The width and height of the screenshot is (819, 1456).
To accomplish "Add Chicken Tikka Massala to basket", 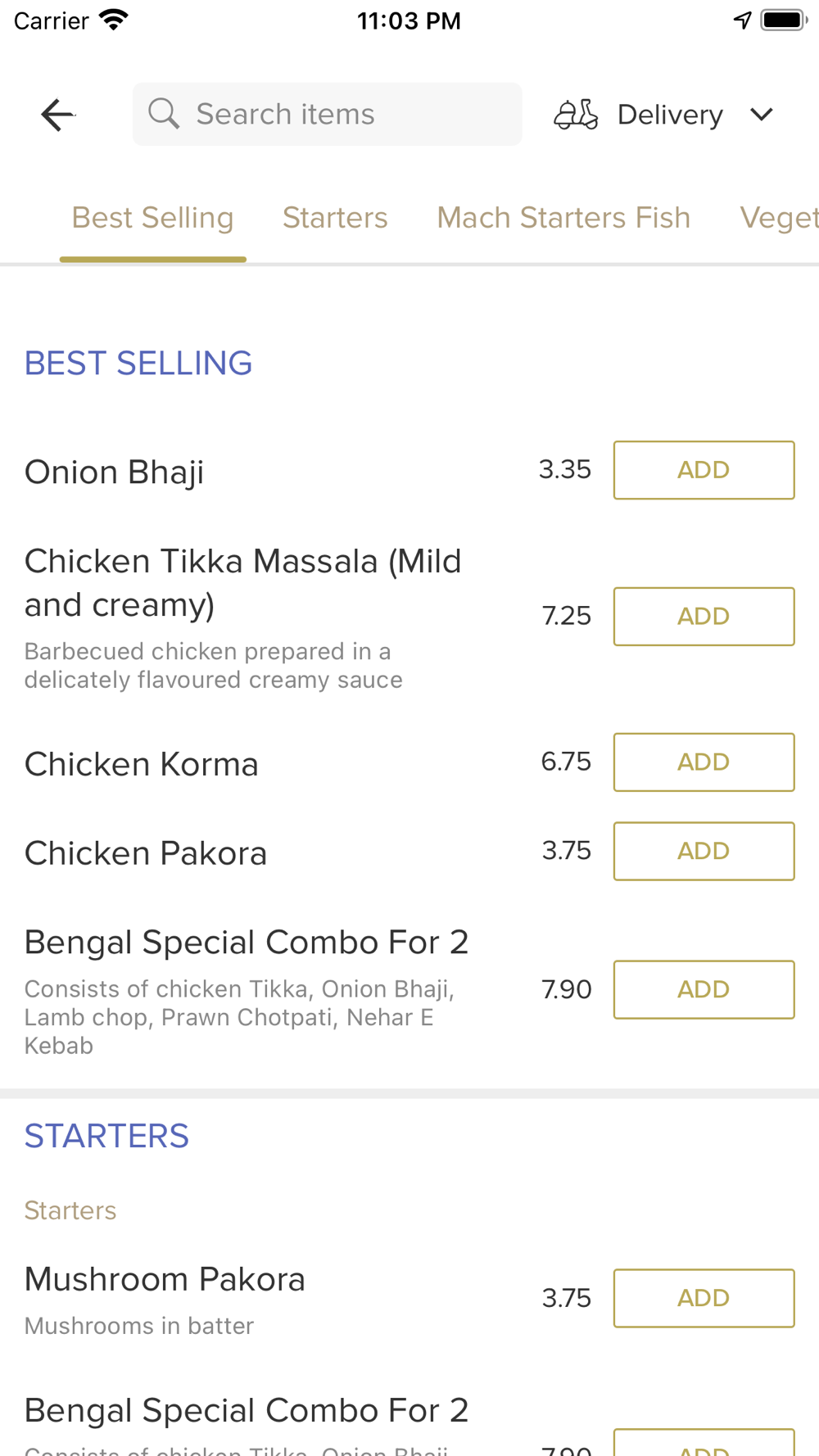I will [704, 617].
